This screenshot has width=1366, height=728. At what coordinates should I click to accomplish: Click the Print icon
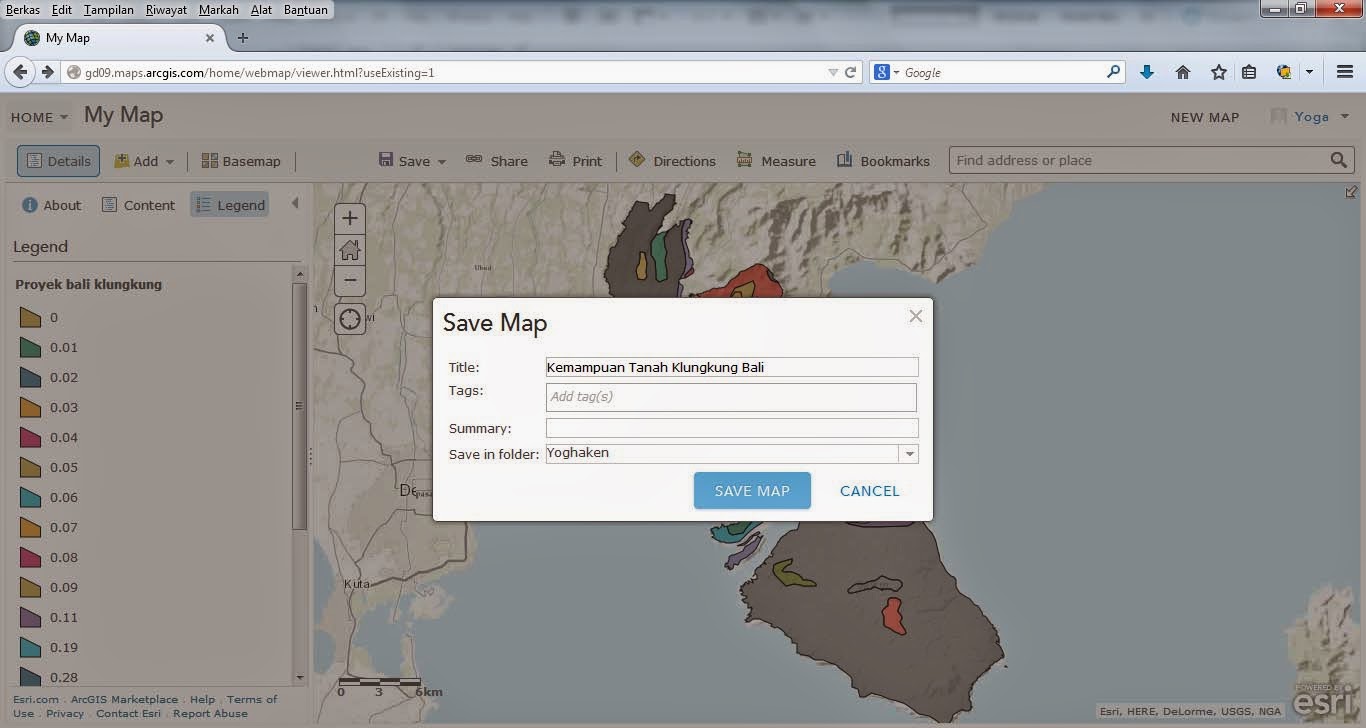556,160
